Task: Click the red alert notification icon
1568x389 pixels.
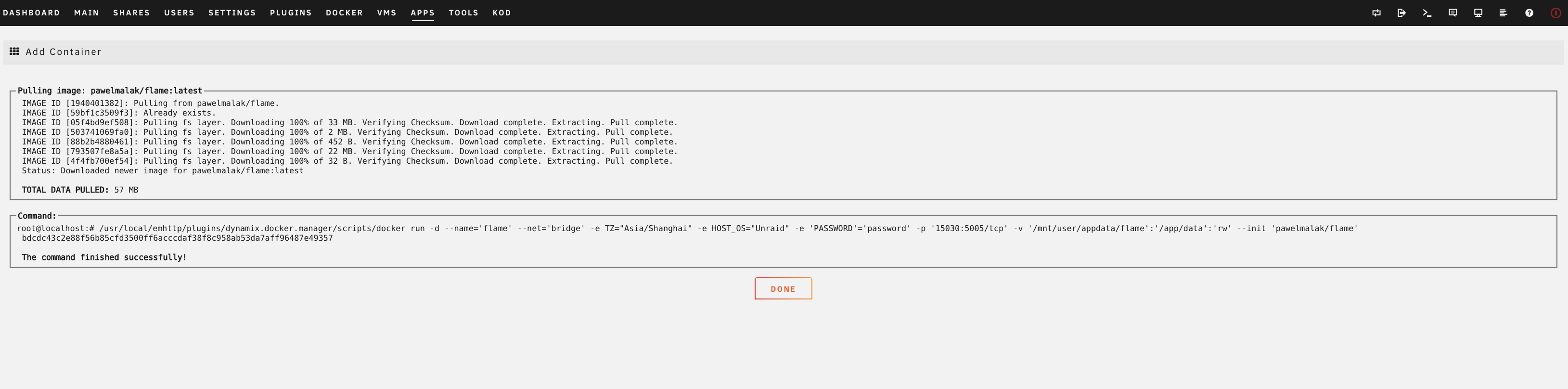Action: point(1556,13)
